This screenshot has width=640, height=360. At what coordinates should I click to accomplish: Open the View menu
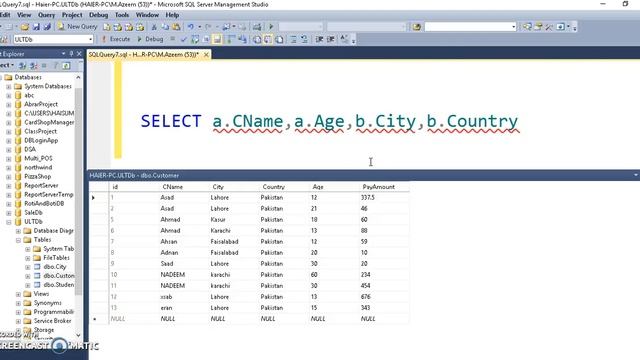[24, 15]
